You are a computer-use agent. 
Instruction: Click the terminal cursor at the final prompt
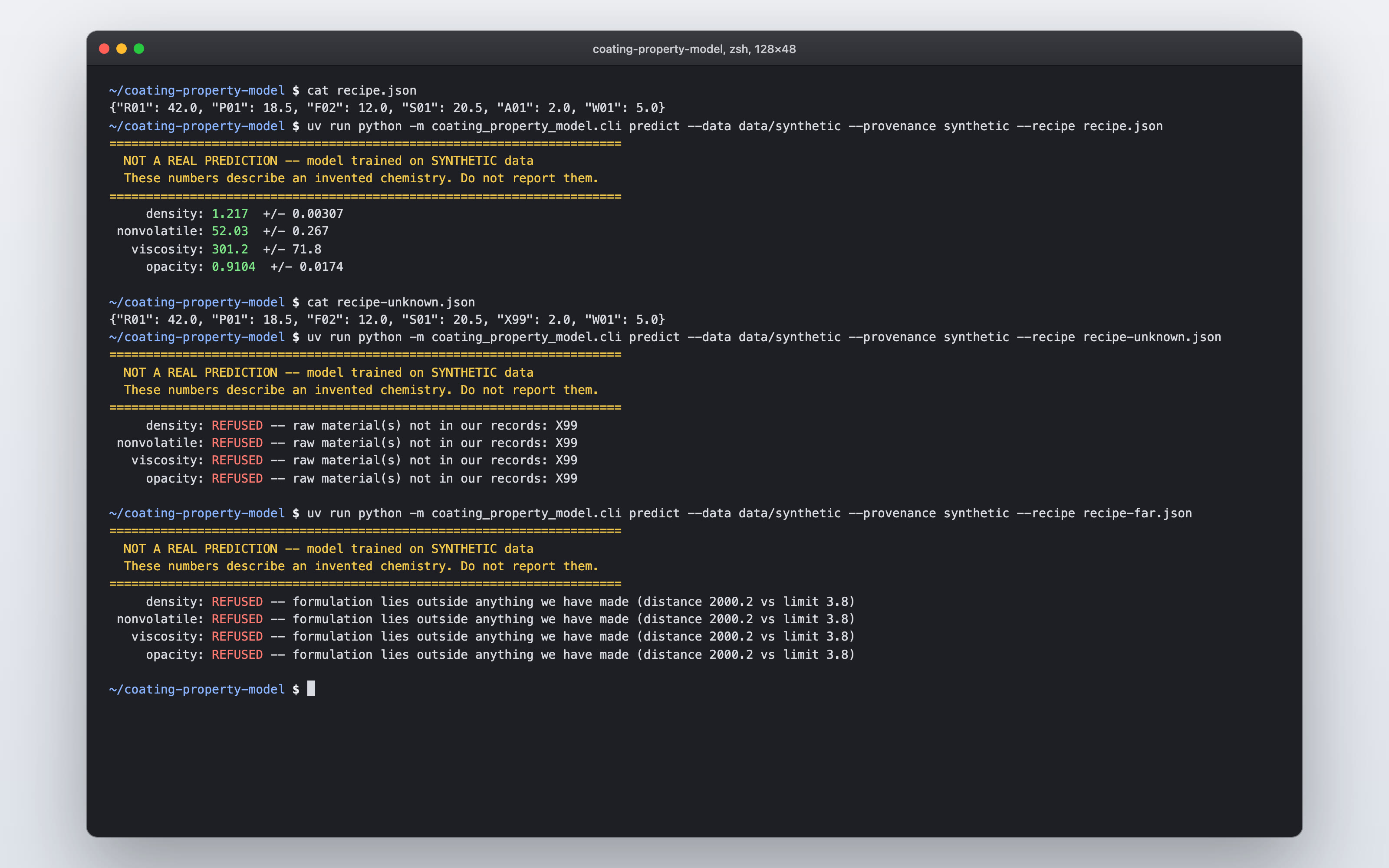point(311,689)
